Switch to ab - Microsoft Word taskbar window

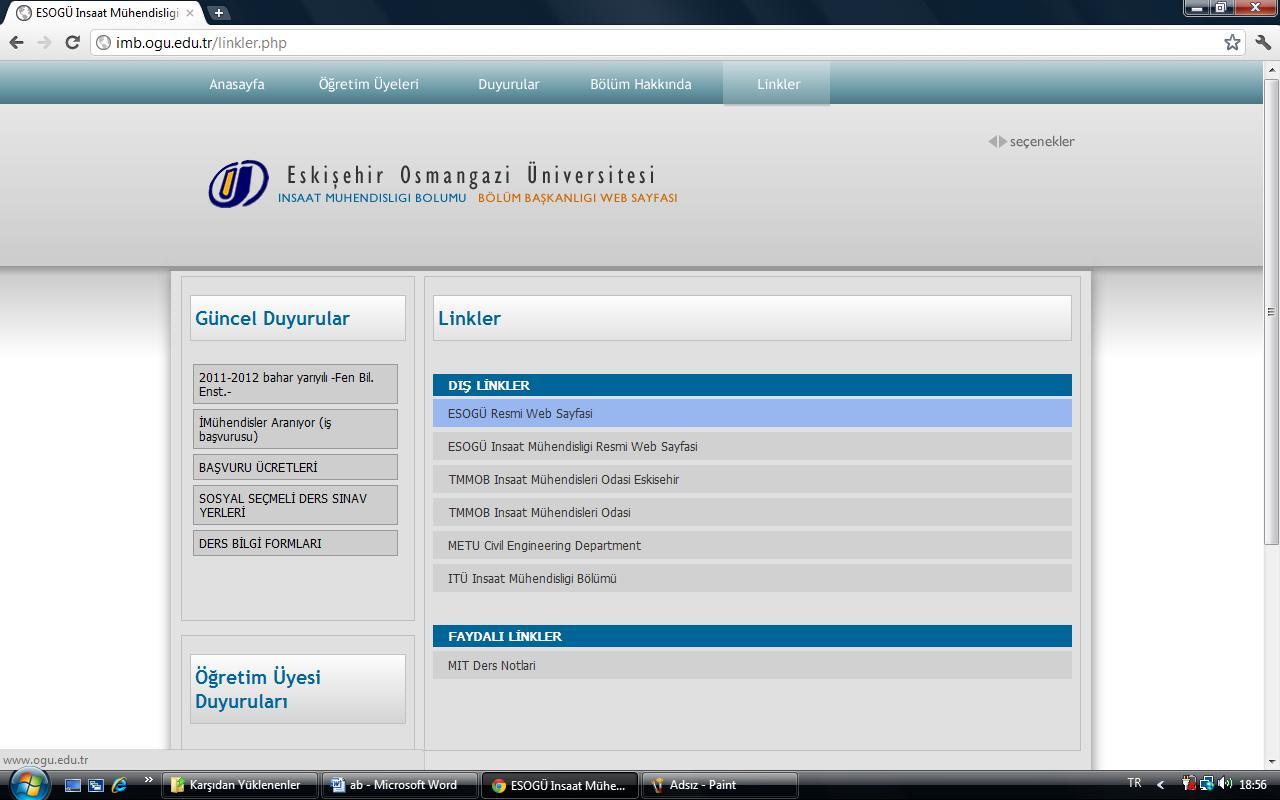coord(400,785)
